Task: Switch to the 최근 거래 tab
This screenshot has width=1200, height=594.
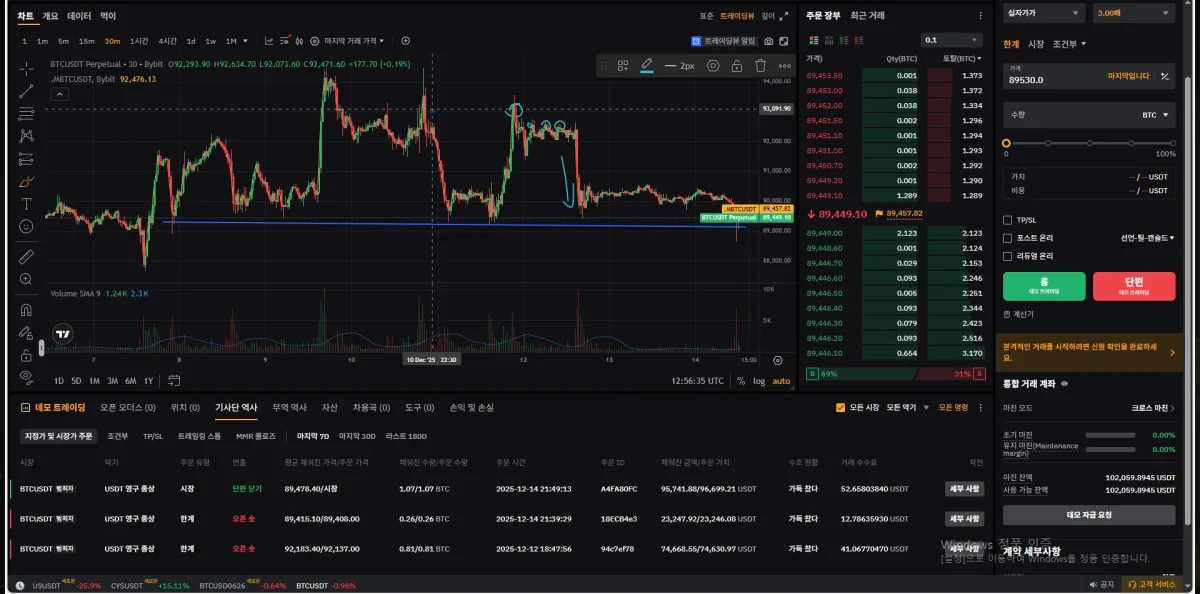Action: [867, 15]
